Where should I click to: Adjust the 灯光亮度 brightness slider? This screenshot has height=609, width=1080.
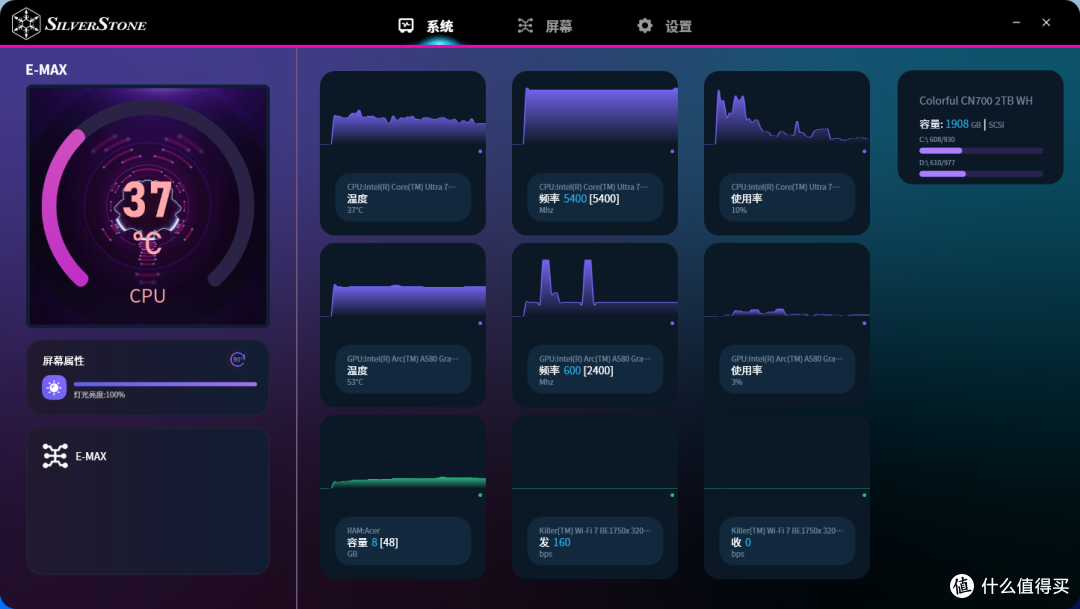(165, 384)
